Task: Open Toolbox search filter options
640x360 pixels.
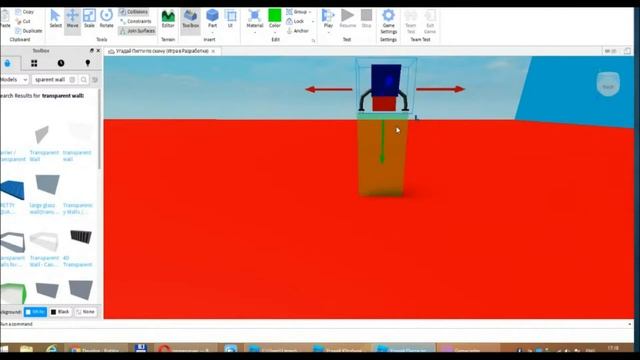Action: [x=95, y=80]
